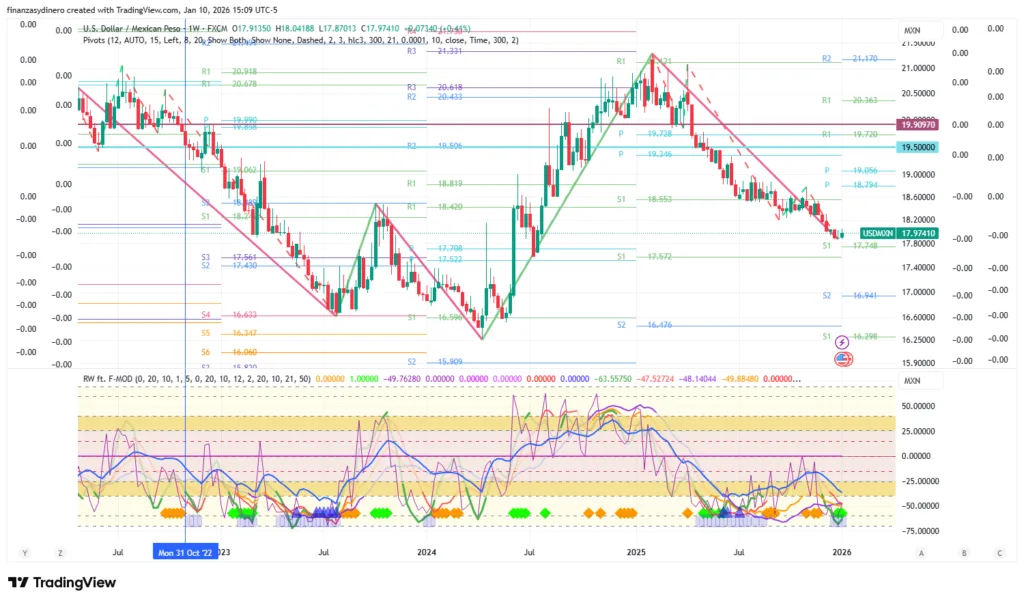The image size is (1024, 603).
Task: Click the C scale icon bottom right
Action: [998, 551]
